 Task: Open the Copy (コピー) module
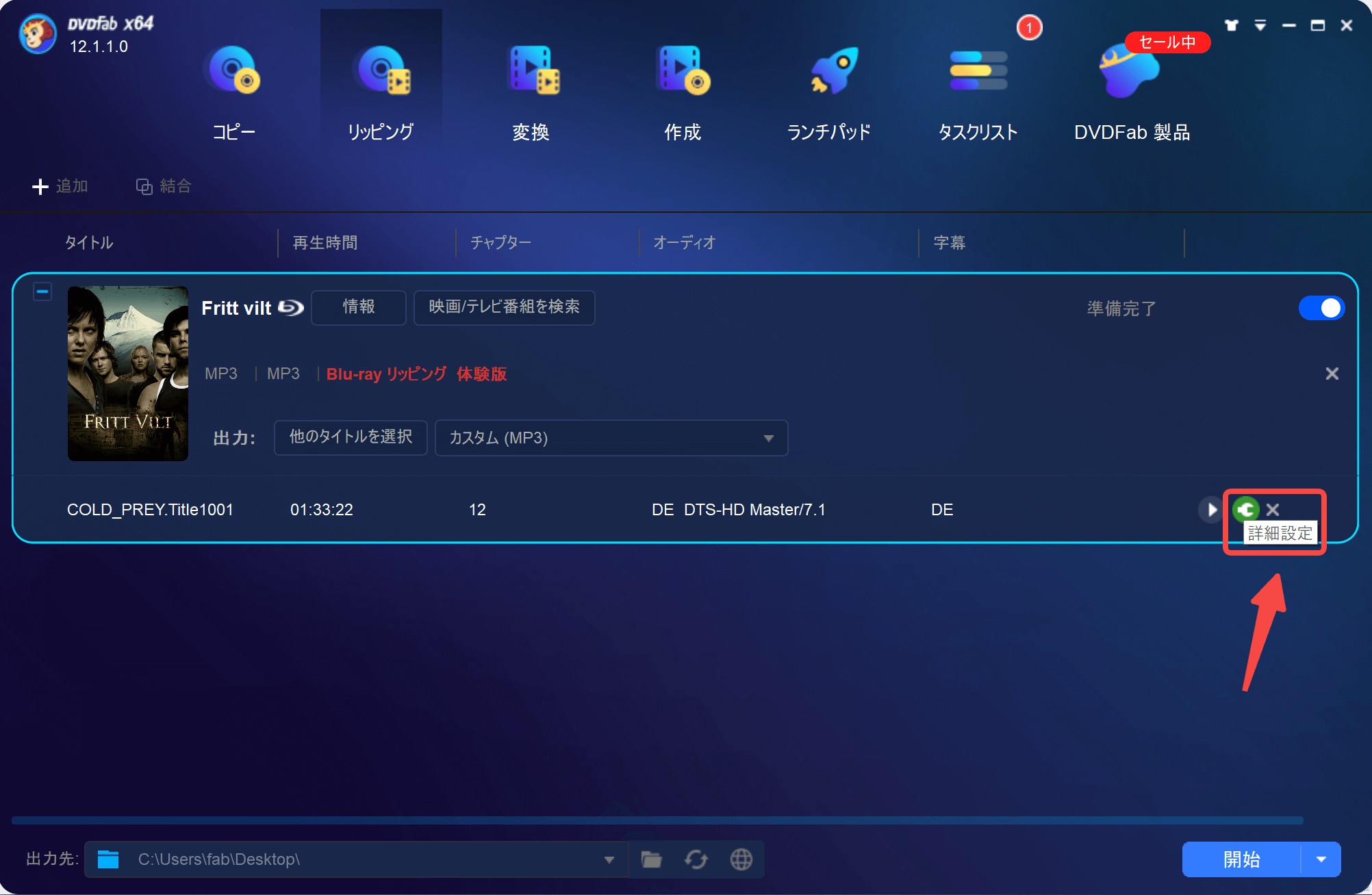click(233, 92)
